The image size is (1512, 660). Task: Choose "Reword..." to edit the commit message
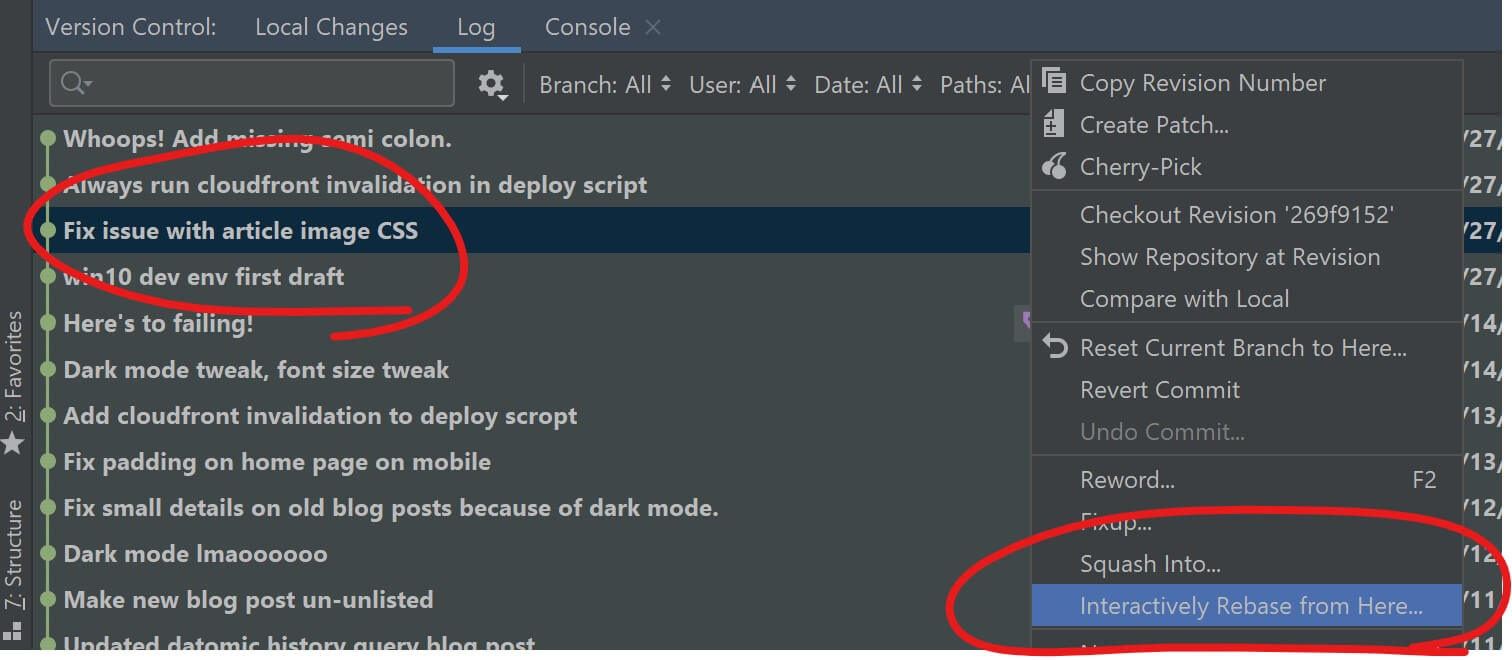point(1127,479)
